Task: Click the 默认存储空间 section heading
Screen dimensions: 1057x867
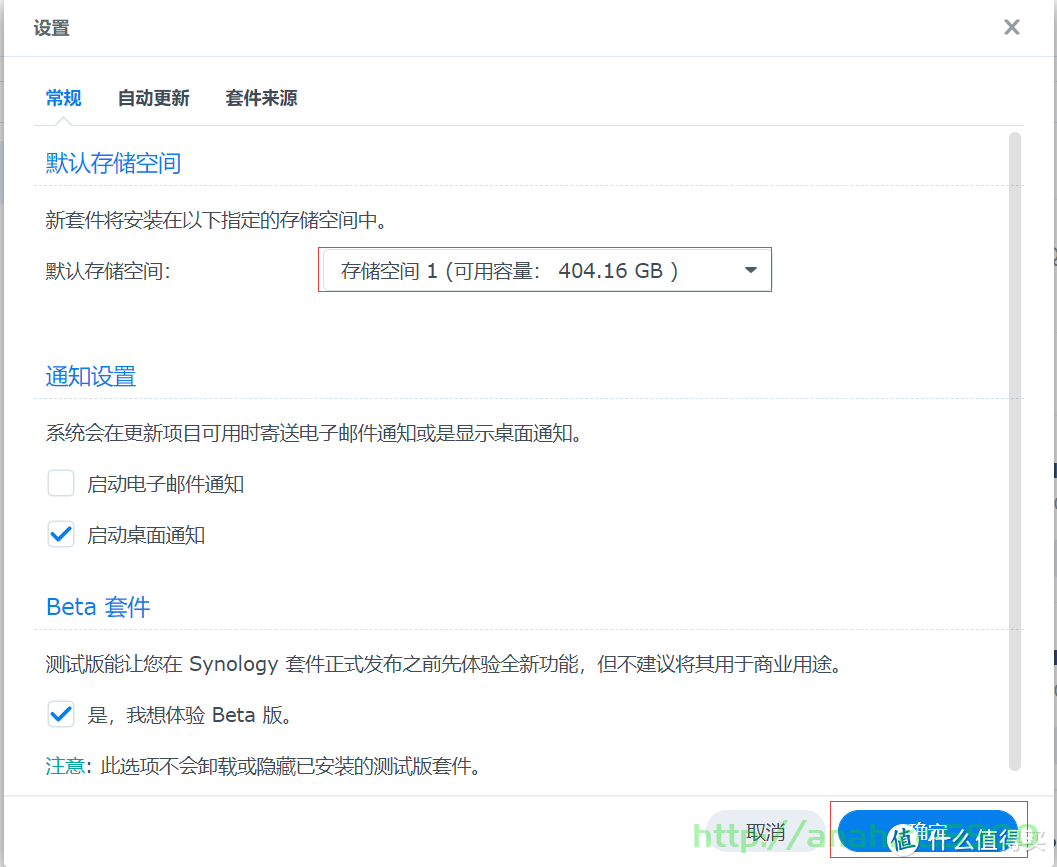Action: coord(113,163)
